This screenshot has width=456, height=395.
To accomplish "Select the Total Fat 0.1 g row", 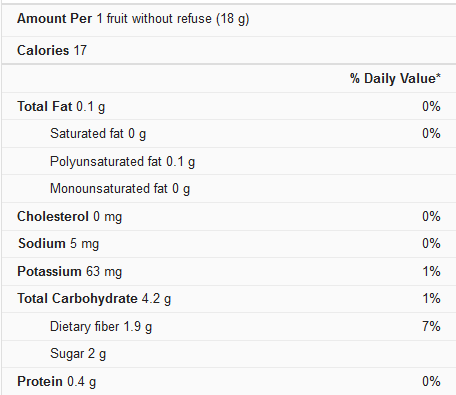I will (x=229, y=106).
